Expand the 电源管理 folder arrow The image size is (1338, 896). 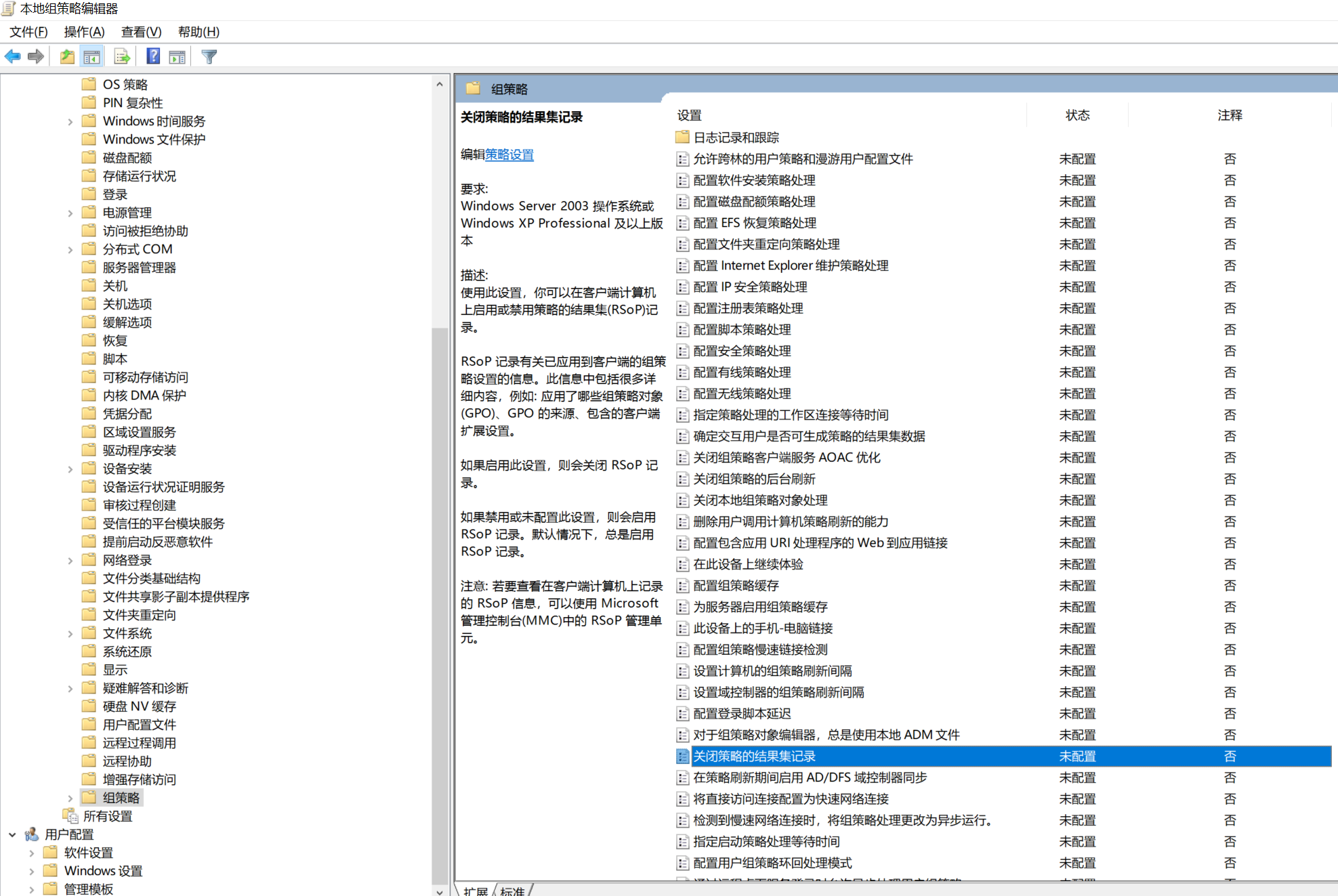tap(70, 213)
